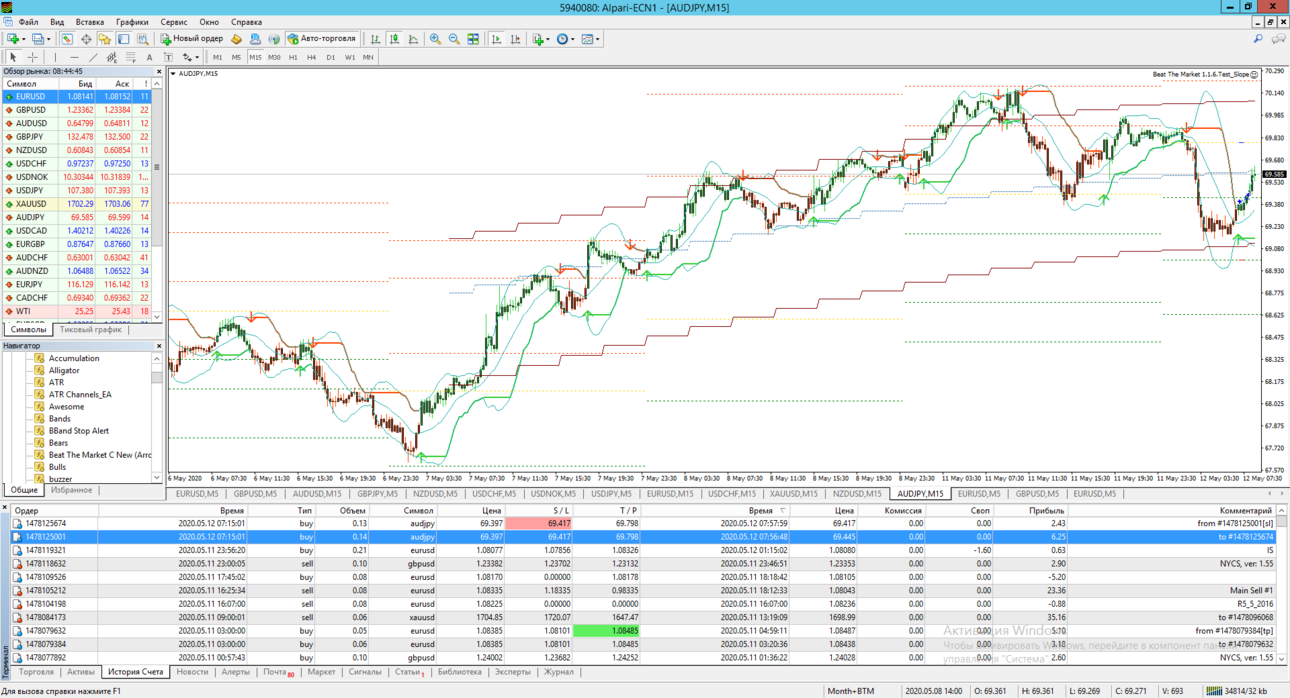
Task: Tile chart windows with grid icon
Action: point(473,39)
